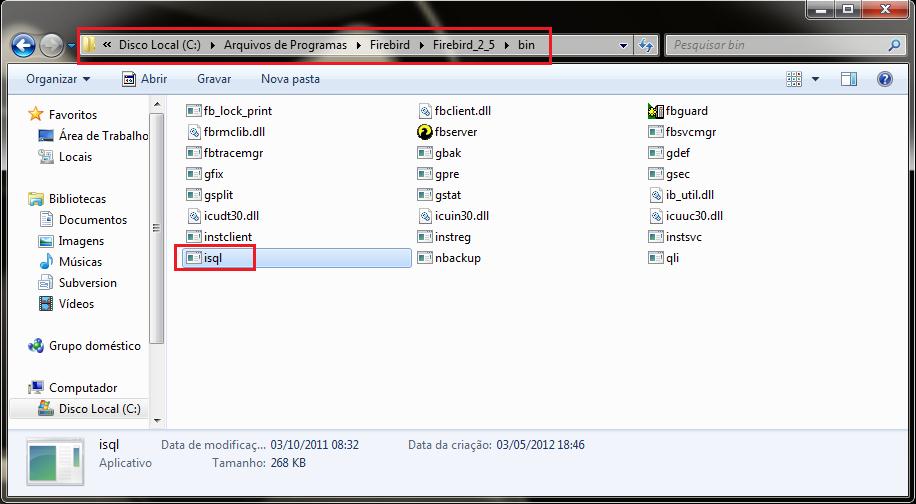This screenshot has width=916, height=504.
Task: Open the Organizar menu
Action: pos(58,79)
